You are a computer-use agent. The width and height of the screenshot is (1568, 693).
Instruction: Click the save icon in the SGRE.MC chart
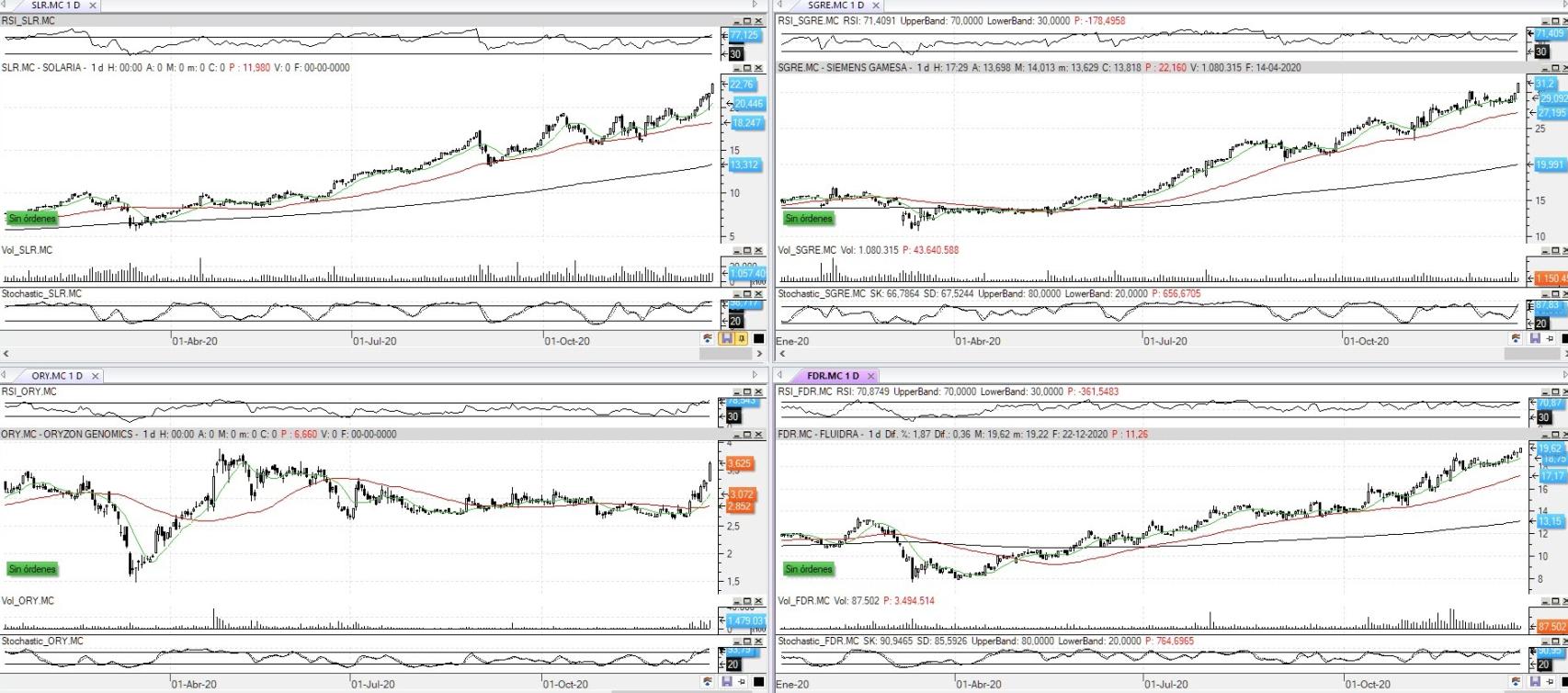click(x=1534, y=339)
